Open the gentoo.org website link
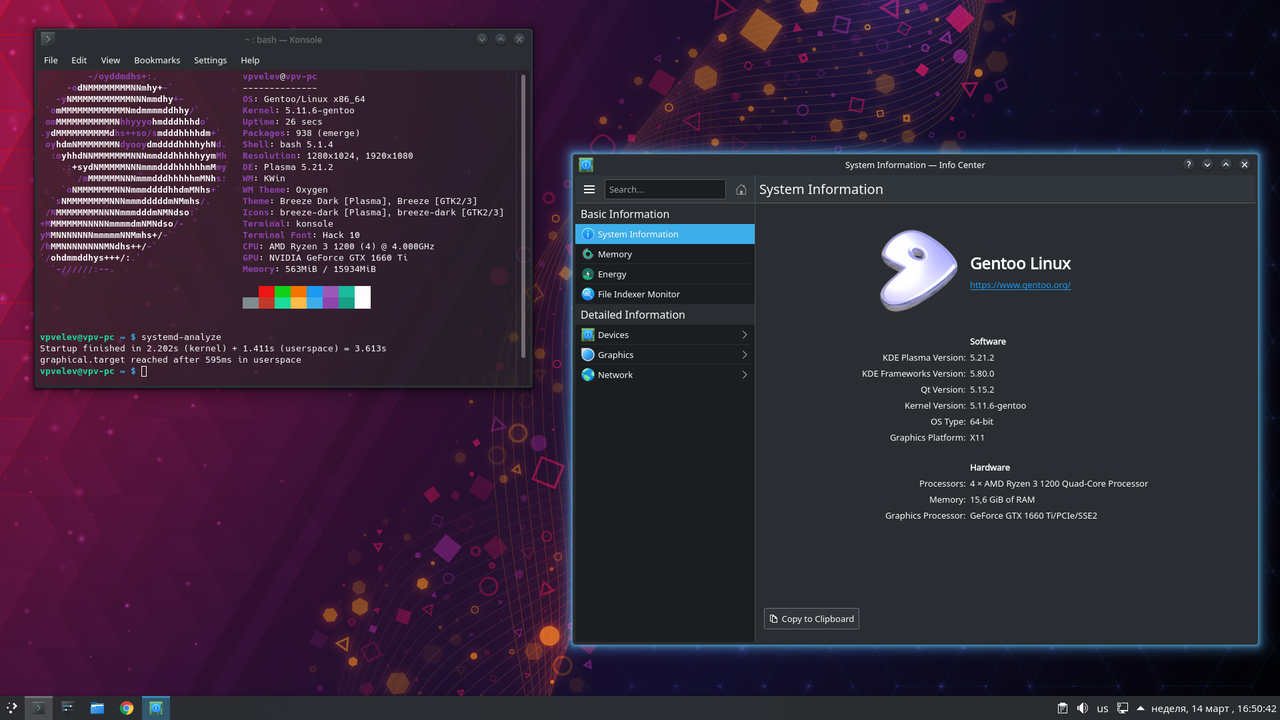 (1020, 285)
